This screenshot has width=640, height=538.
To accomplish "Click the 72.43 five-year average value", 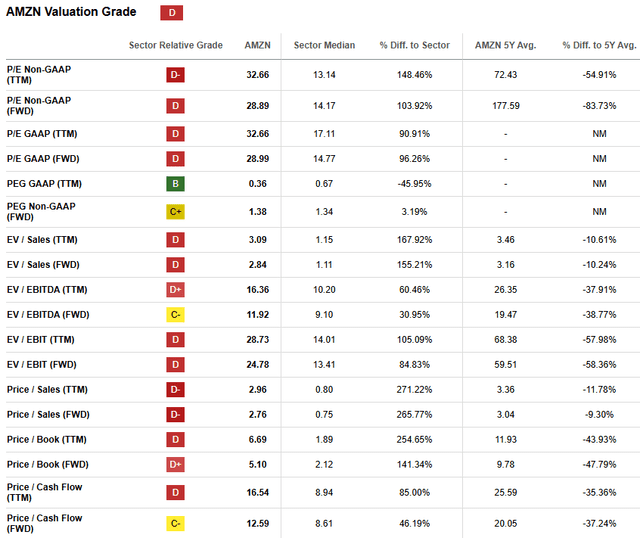I will [506, 75].
